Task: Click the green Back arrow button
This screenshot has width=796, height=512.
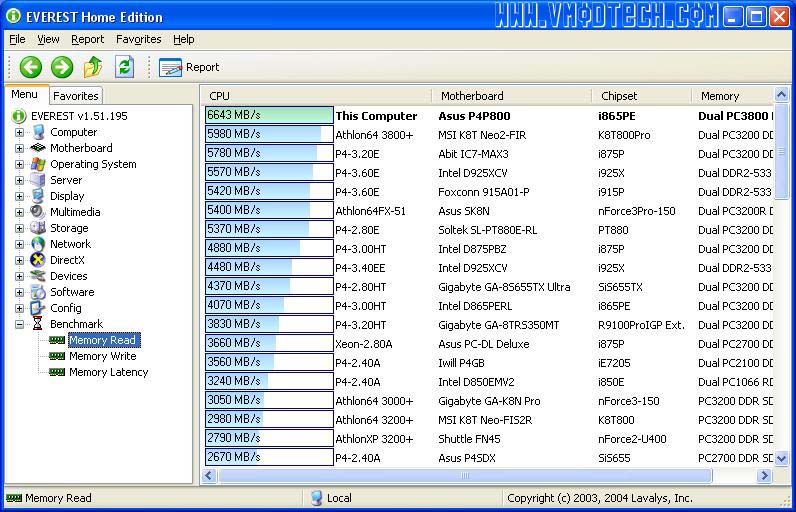Action: click(x=30, y=67)
